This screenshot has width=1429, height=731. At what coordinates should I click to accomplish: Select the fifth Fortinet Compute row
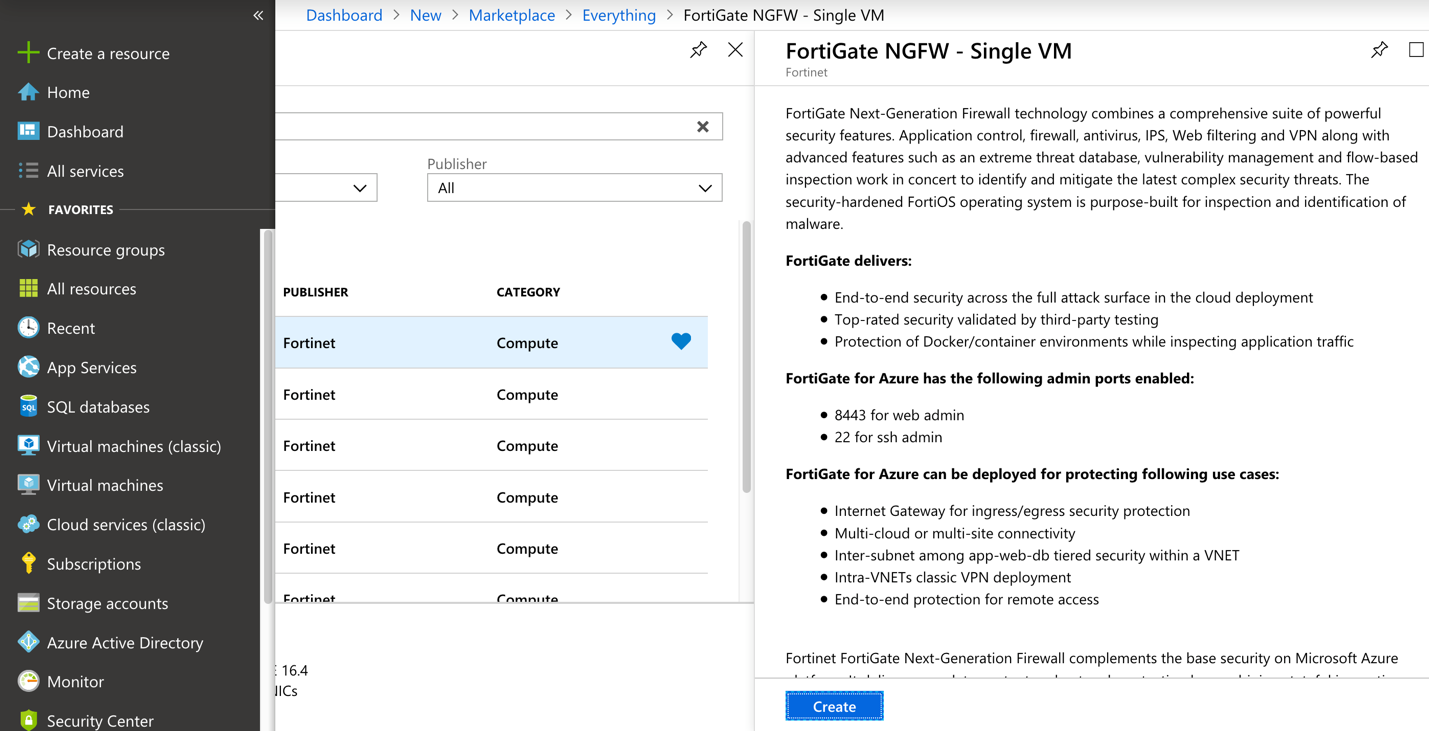pyautogui.click(x=491, y=548)
